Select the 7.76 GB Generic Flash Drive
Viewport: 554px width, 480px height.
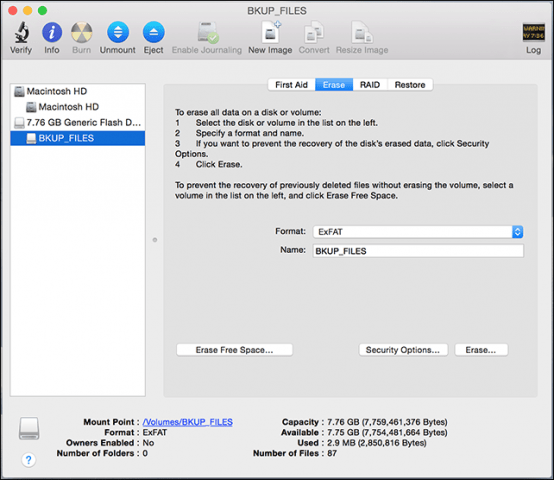pos(78,123)
